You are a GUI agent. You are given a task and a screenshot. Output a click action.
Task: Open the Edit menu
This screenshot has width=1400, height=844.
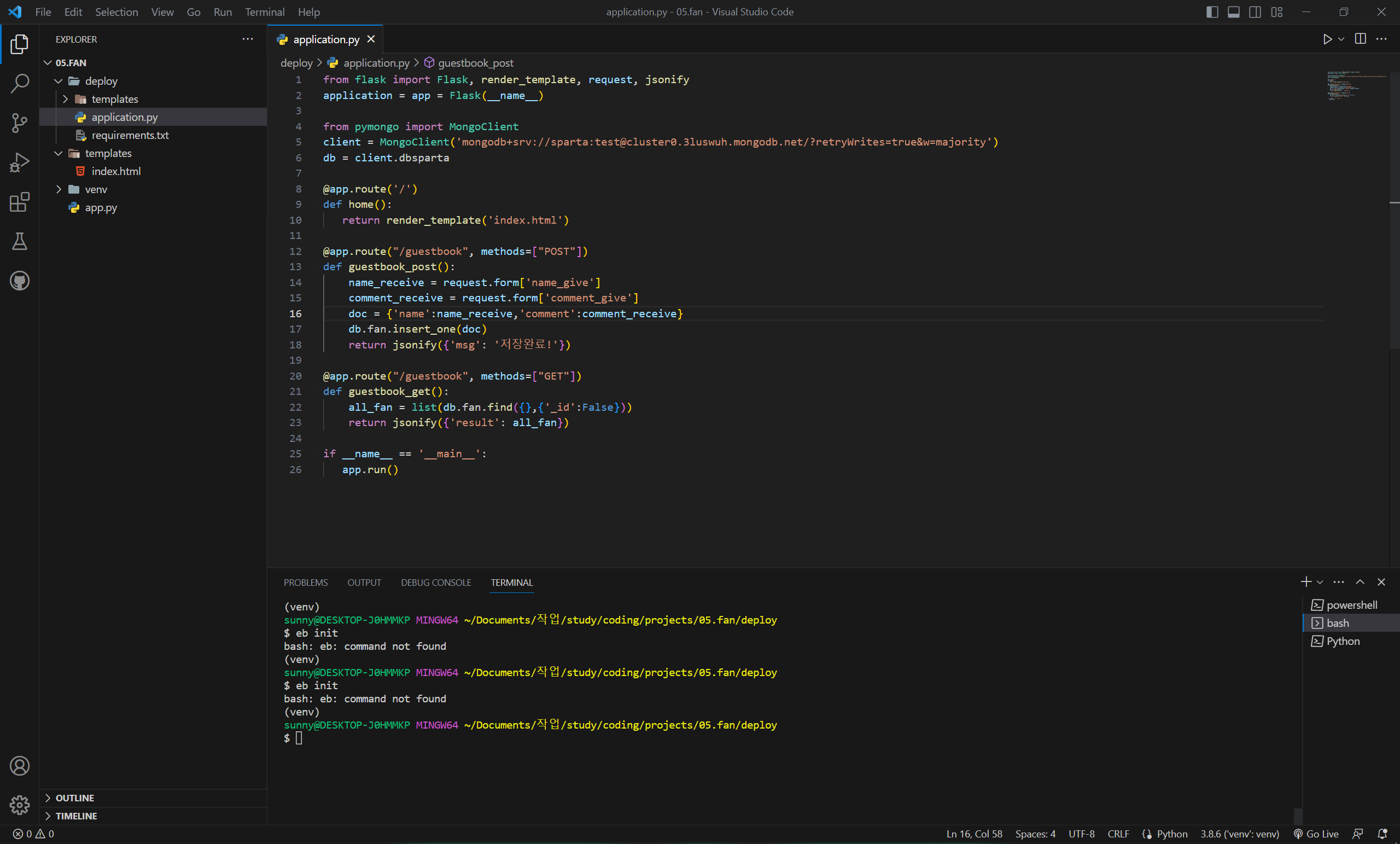tap(73, 12)
